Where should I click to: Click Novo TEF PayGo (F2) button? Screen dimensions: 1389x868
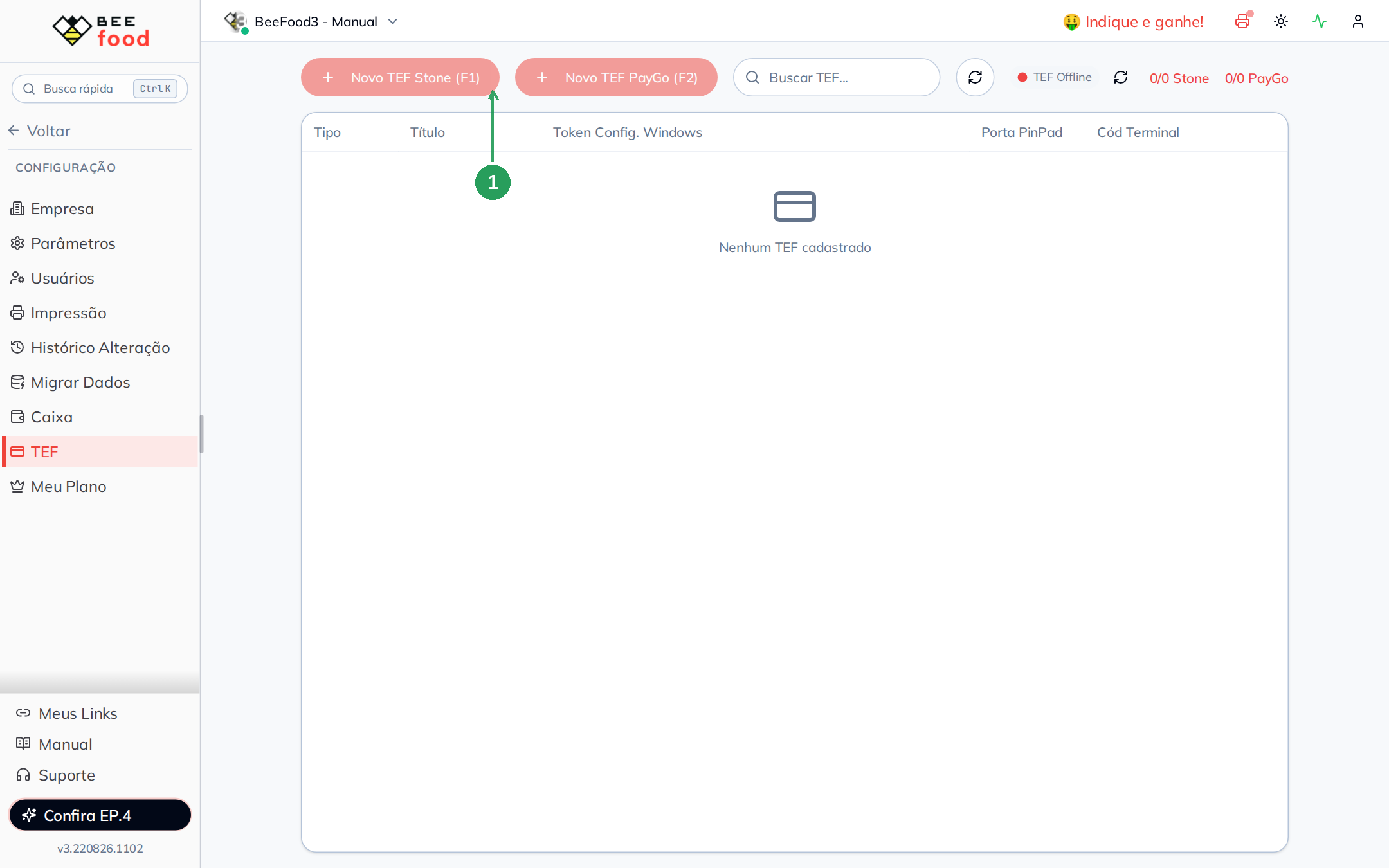click(x=616, y=77)
